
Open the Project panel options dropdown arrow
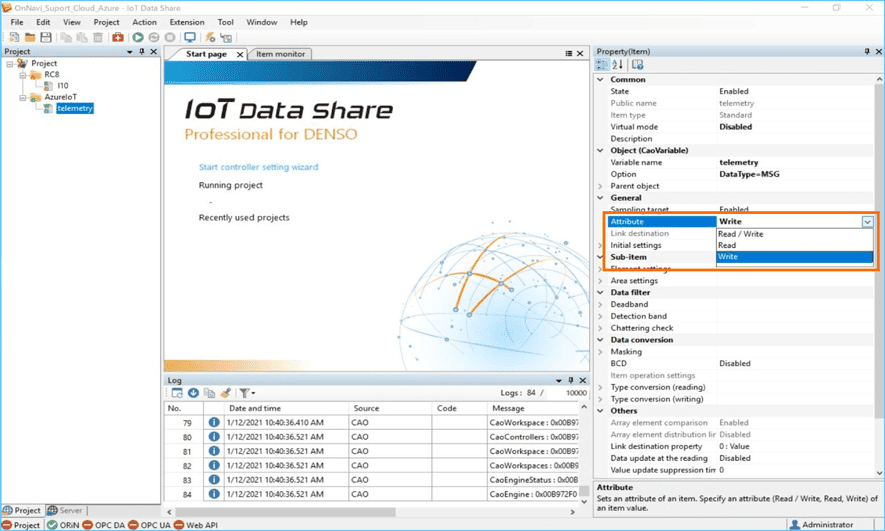[x=130, y=51]
